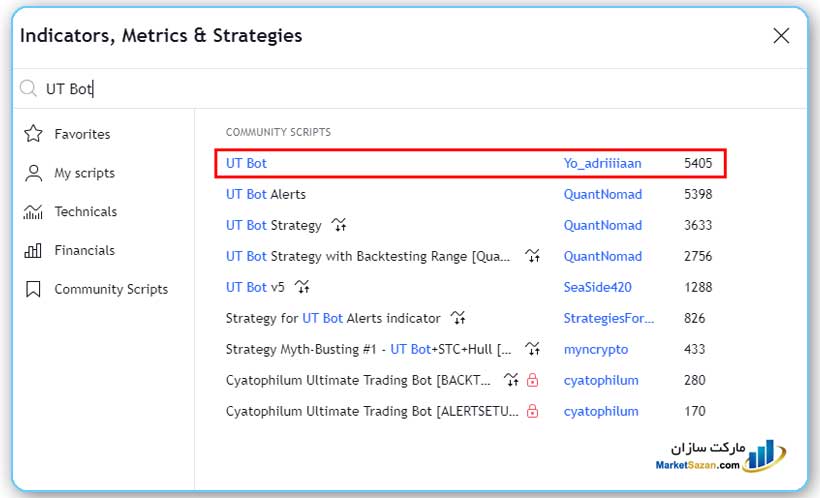Select the UT Bot script by Yo_adriiiiaan
The image size is (820, 498).
pos(247,163)
